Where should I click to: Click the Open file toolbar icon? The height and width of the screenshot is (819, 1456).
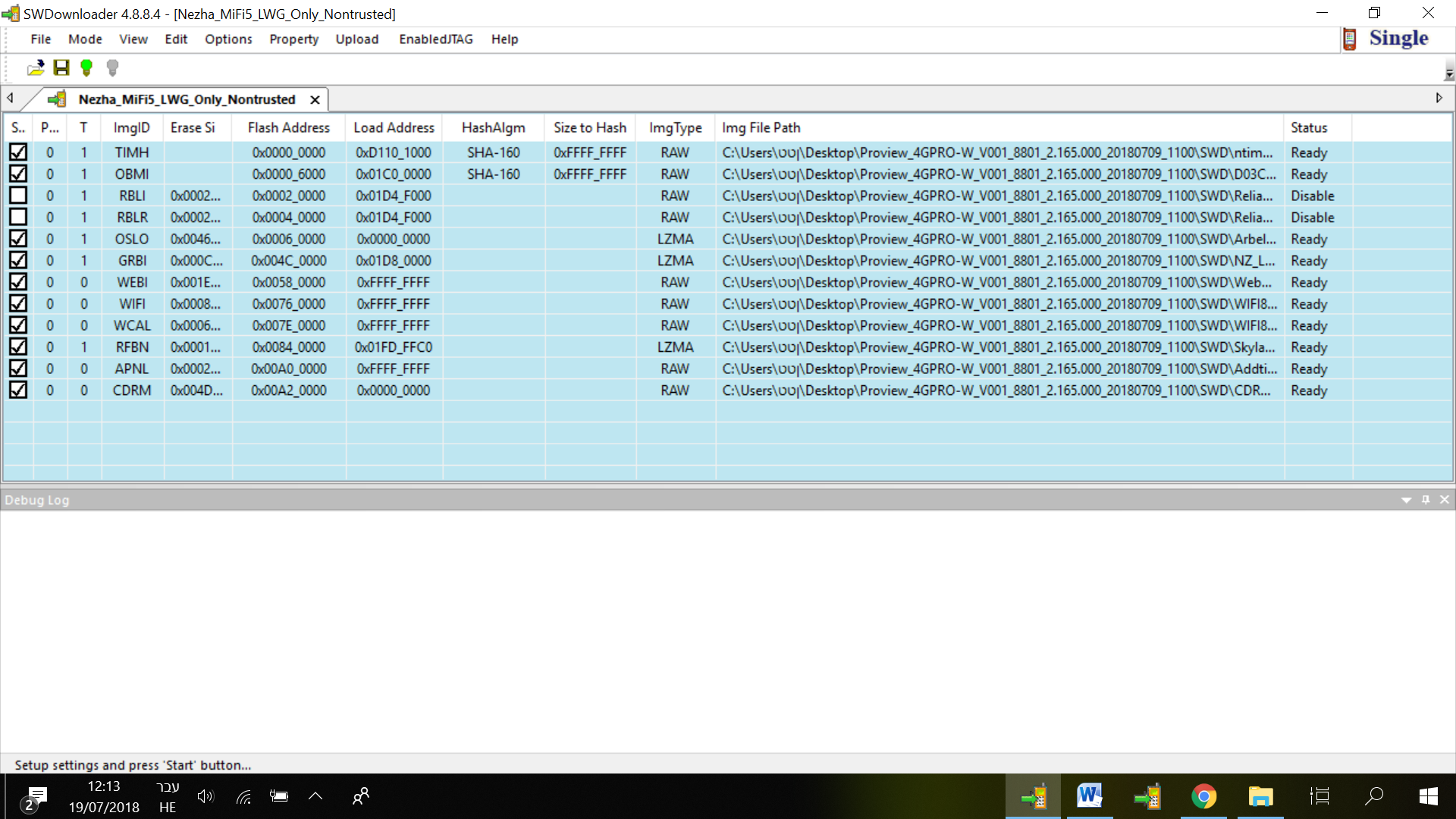click(x=36, y=68)
